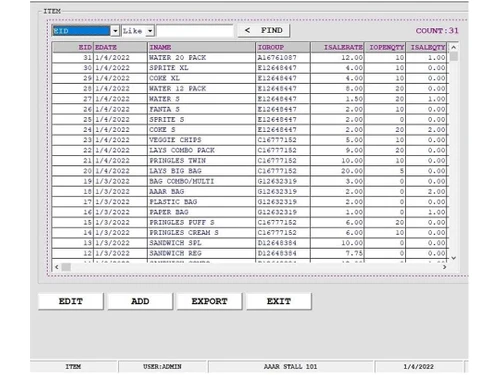The width and height of the screenshot is (500, 375).
Task: Click the EDIT button
Action: pos(71,301)
